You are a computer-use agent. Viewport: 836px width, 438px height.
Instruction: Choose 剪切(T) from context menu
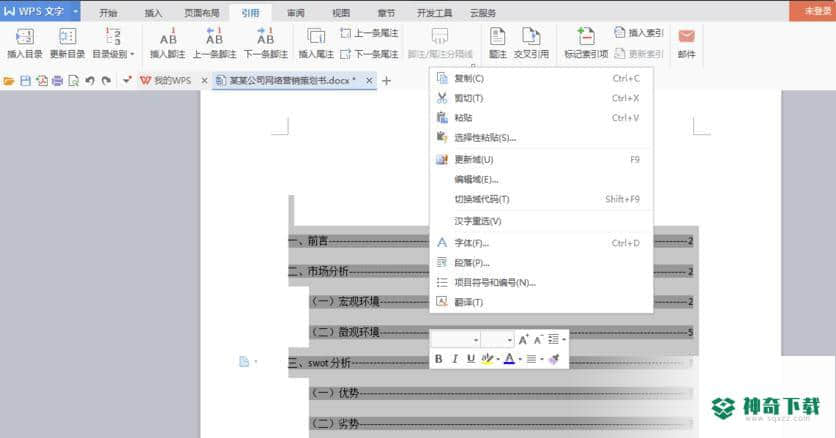(541, 98)
